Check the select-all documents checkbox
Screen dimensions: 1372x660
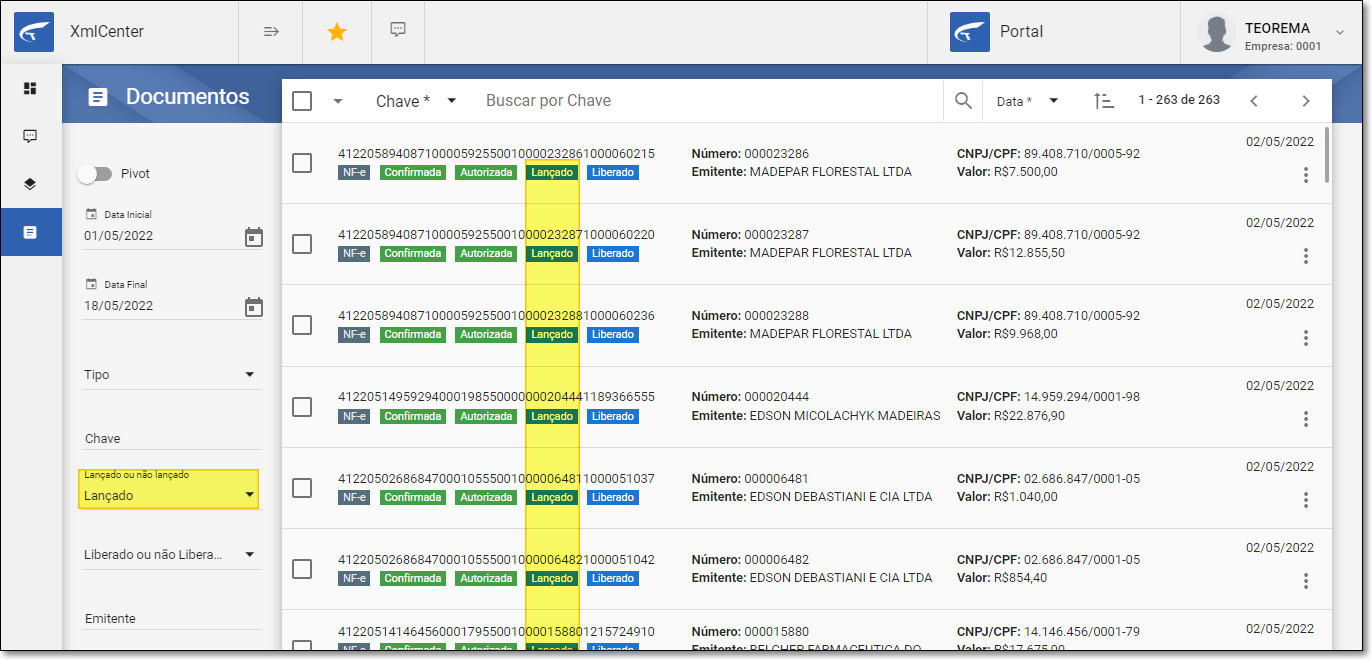[302, 101]
